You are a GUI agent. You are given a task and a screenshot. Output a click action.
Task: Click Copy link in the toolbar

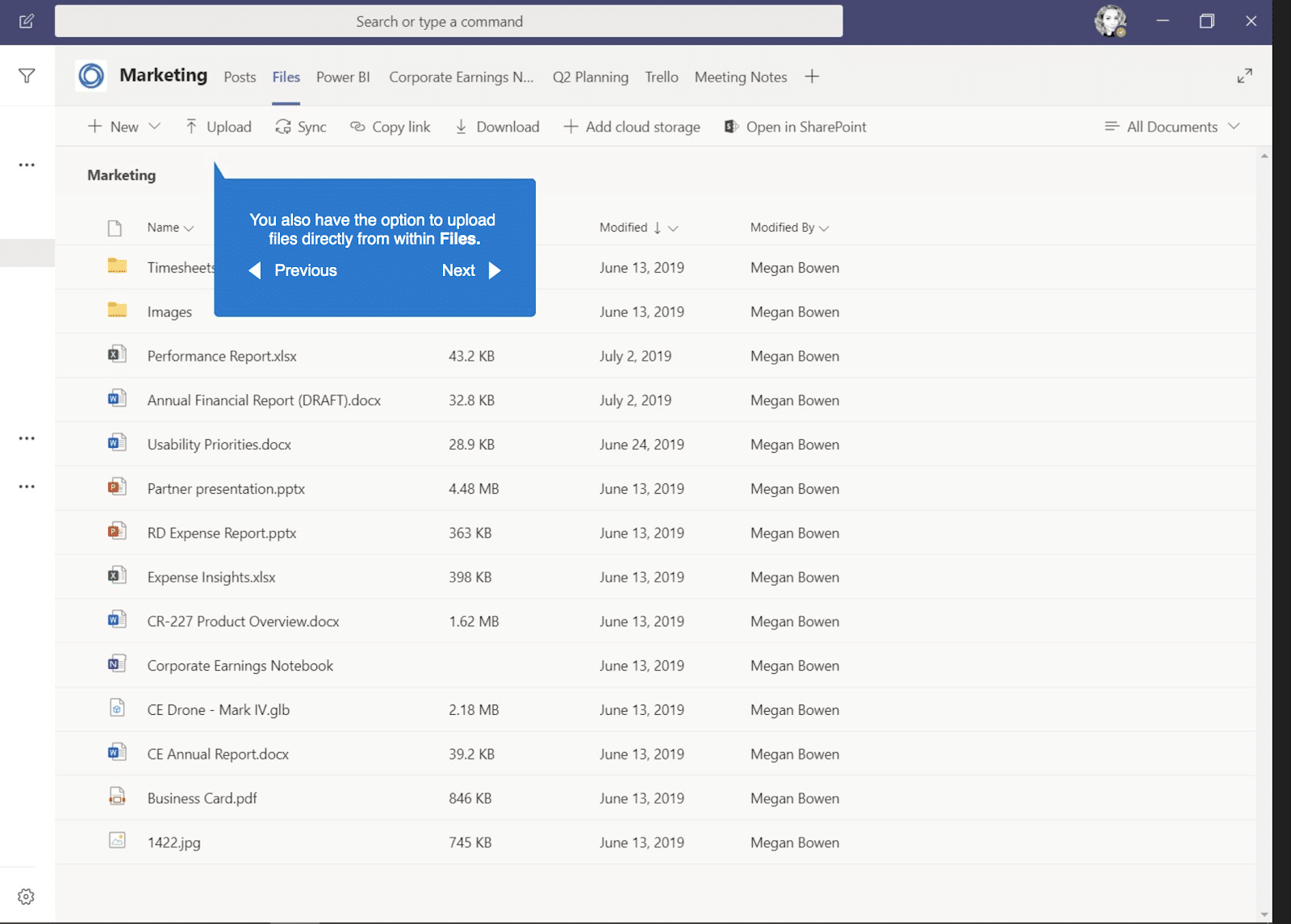coord(391,127)
